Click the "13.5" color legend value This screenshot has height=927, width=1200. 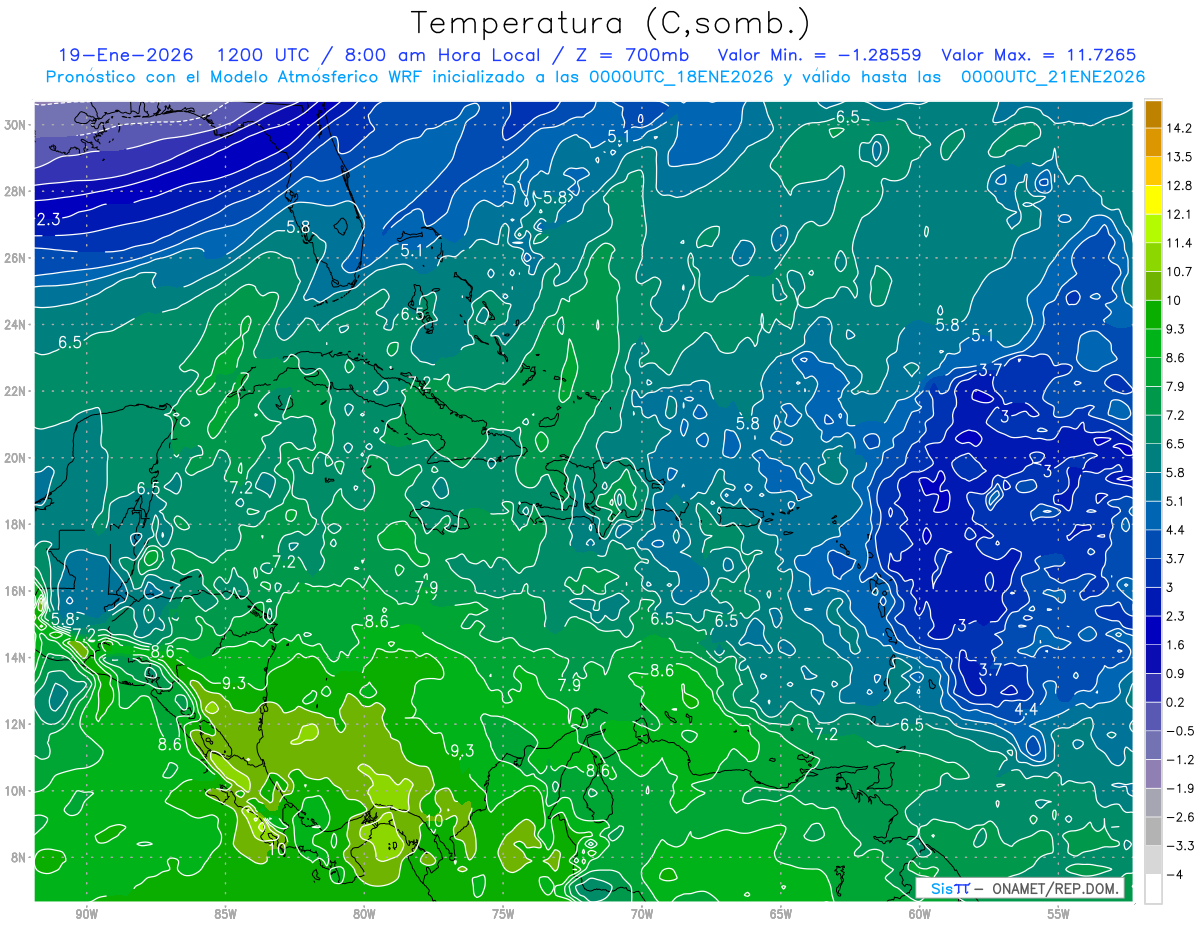pos(1178,157)
